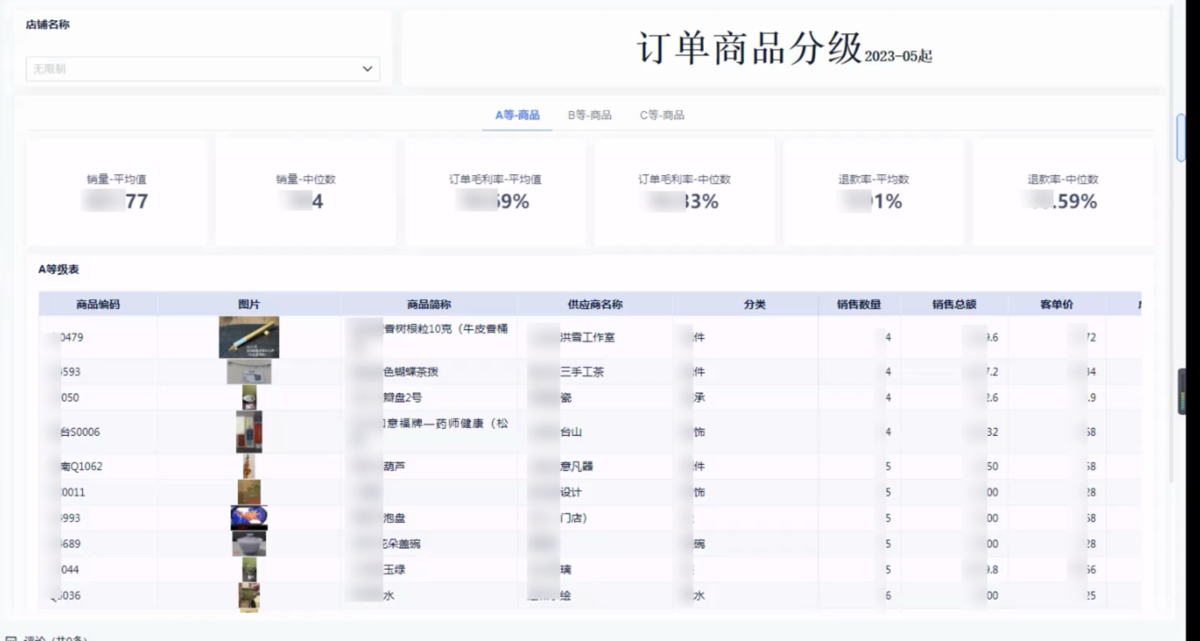Click the page vertical scrollbar thumb
This screenshot has height=641, width=1200.
tap(1182, 138)
